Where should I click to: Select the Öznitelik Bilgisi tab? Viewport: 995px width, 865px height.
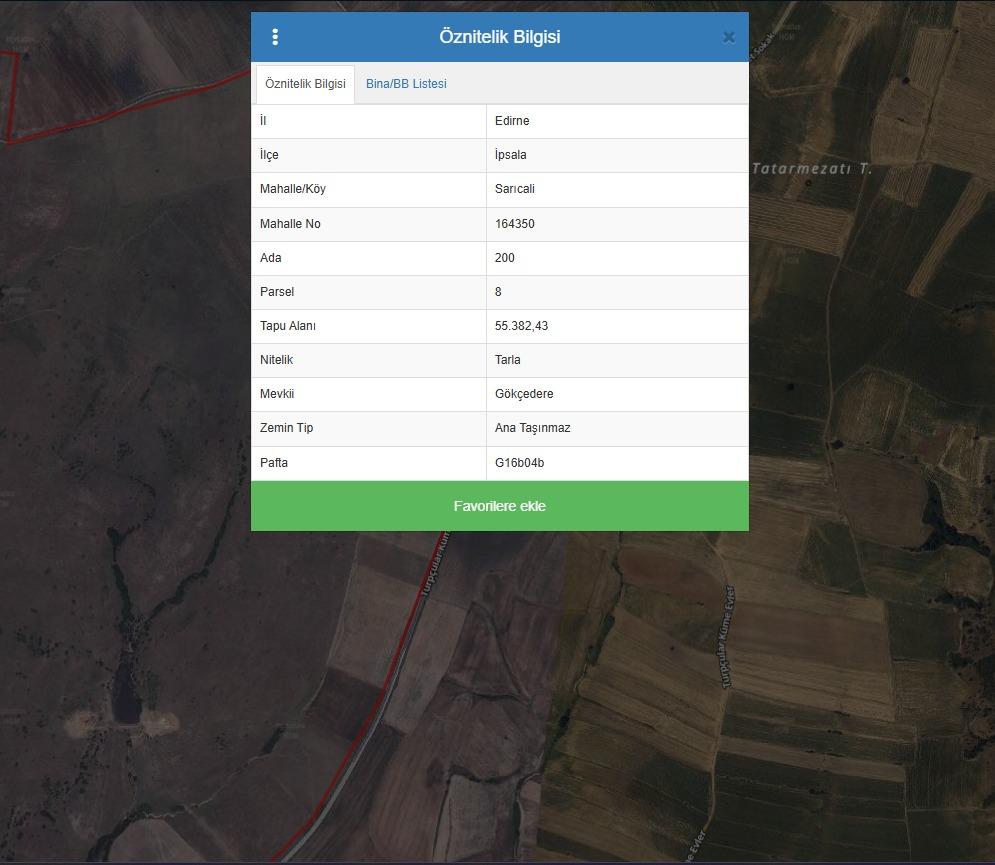tap(305, 84)
